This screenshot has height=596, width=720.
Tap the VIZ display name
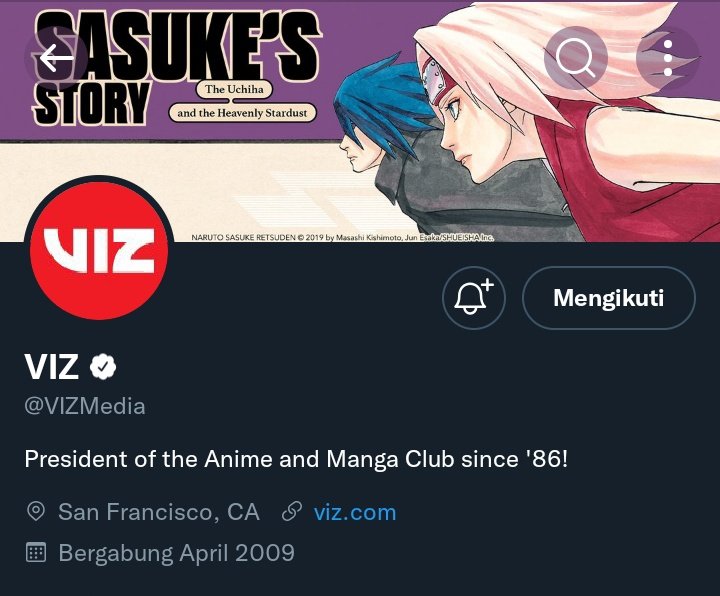(52, 366)
